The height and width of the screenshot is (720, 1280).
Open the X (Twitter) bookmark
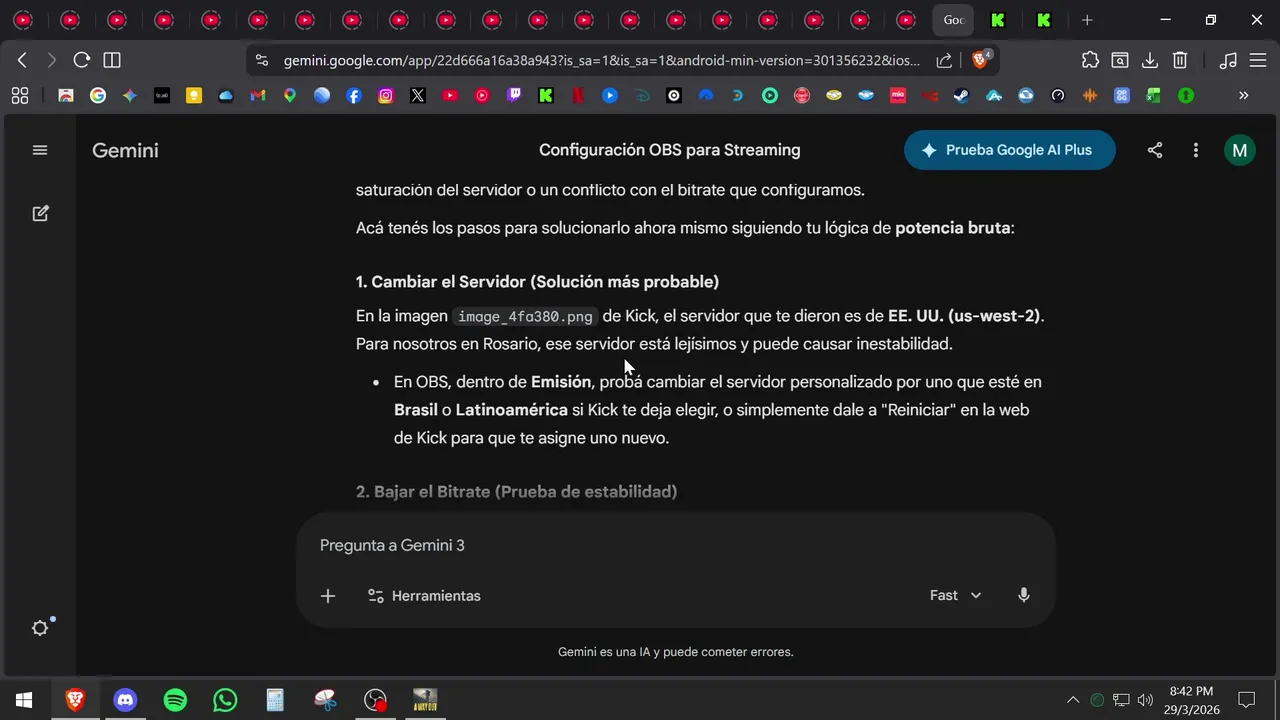pyautogui.click(x=418, y=96)
